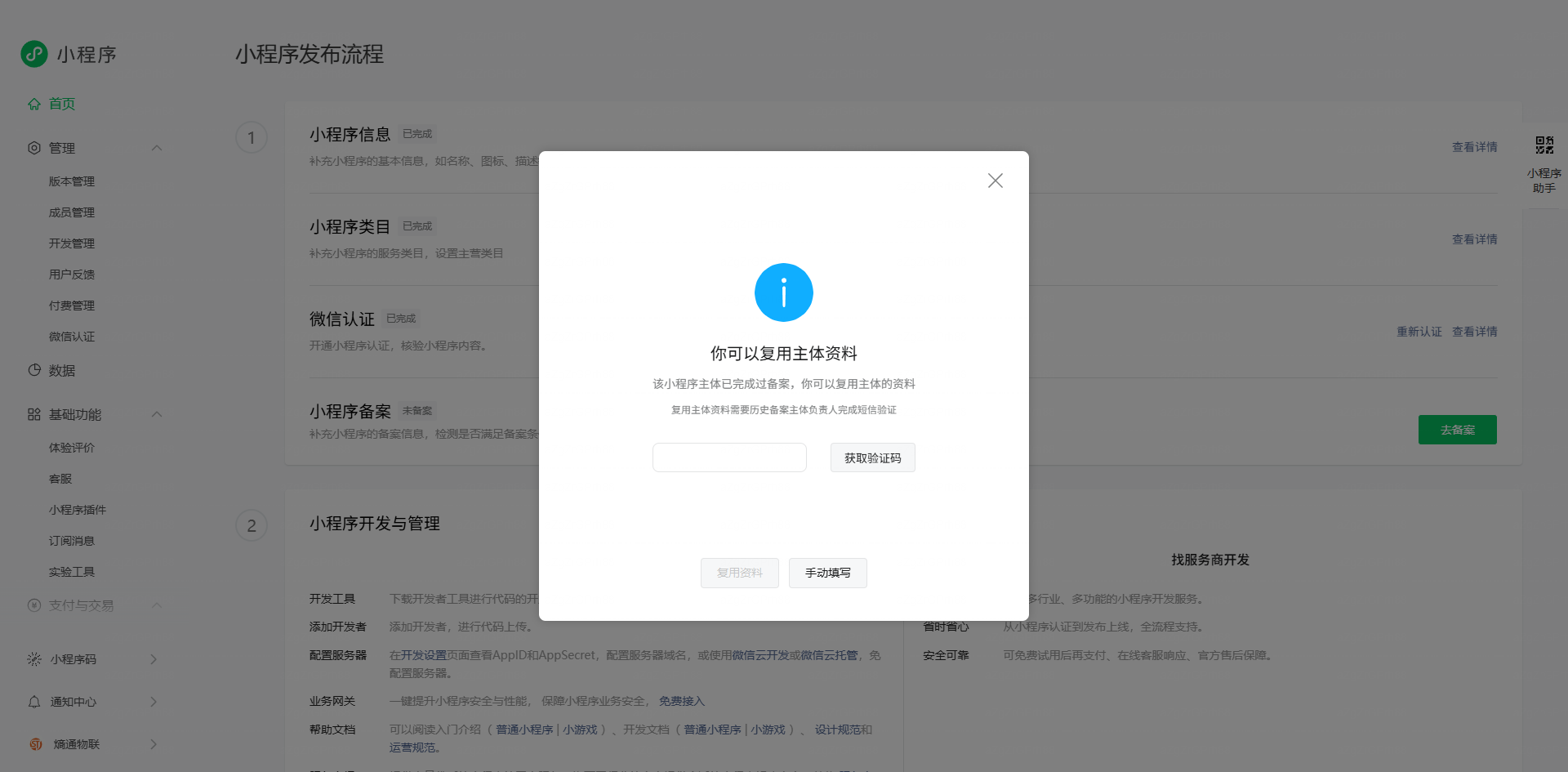Click the green 去备案 button
This screenshot has height=772, width=1568.
tap(1458, 430)
